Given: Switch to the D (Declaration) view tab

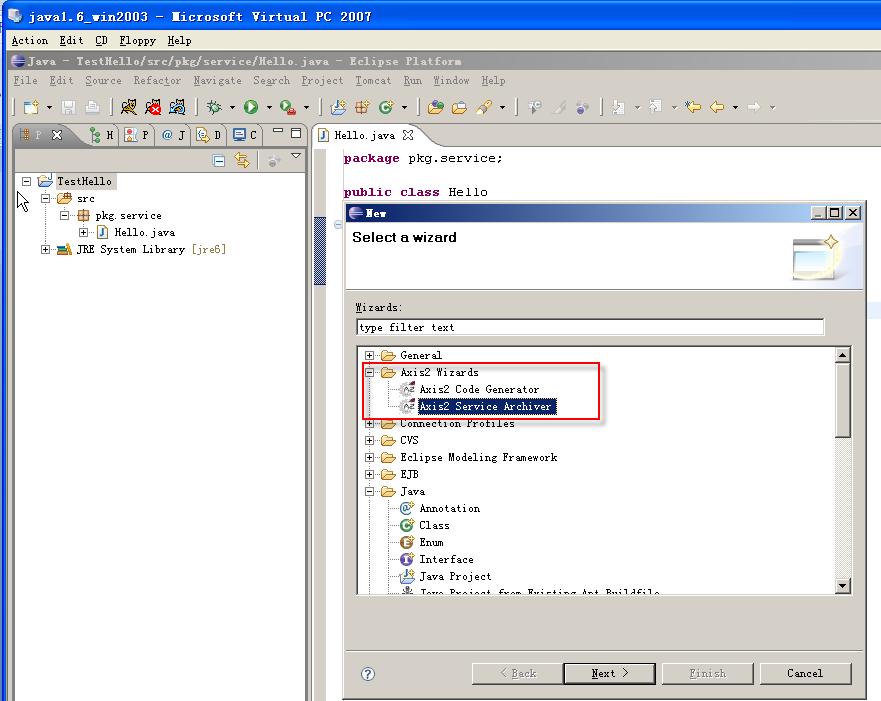Looking at the screenshot, I should 208,135.
